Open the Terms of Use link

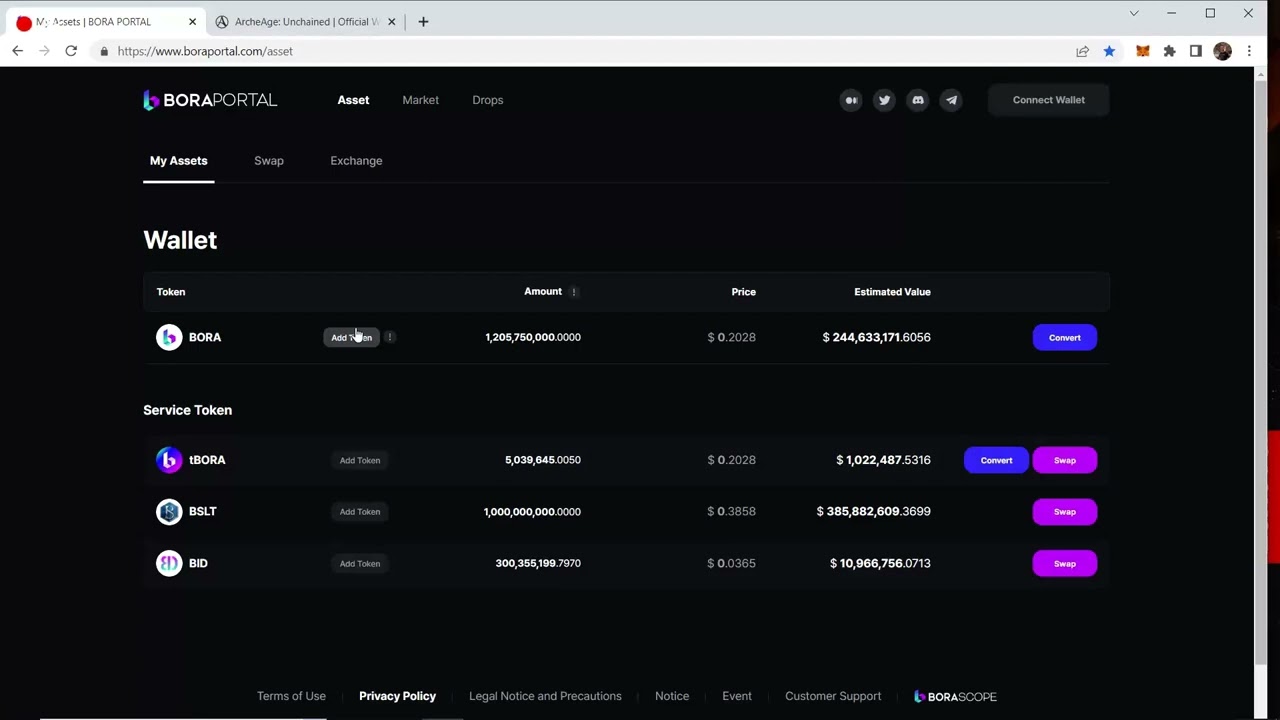pos(291,696)
